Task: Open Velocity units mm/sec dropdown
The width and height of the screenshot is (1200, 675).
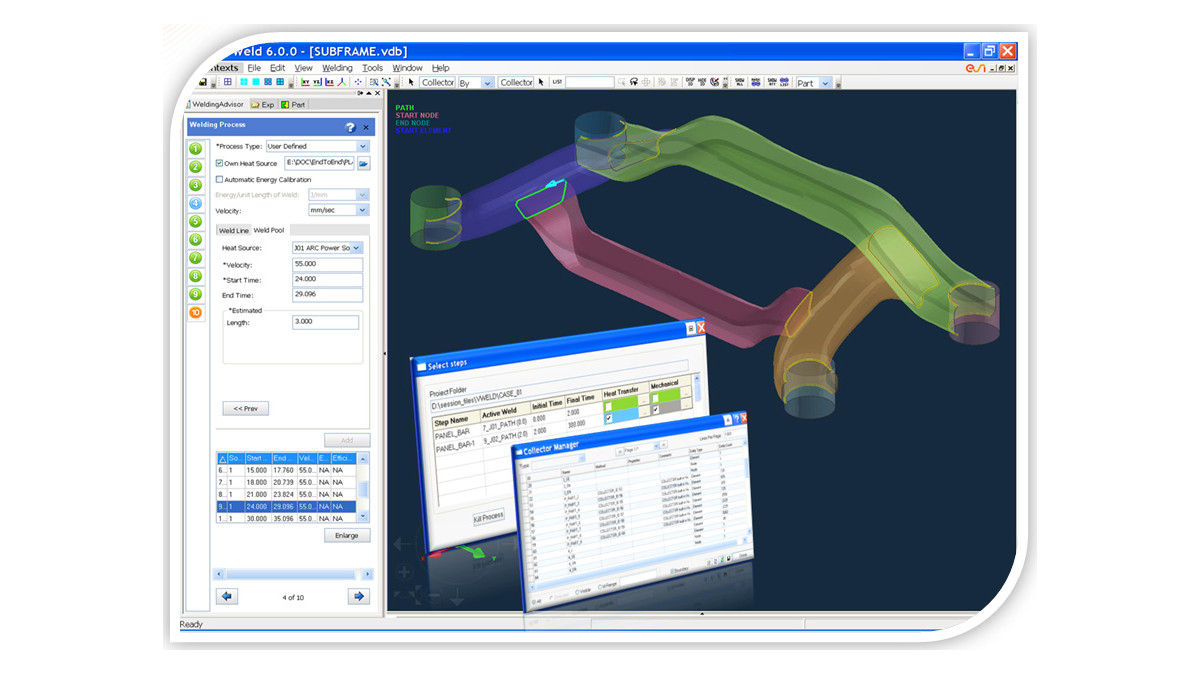Action: coord(363,210)
